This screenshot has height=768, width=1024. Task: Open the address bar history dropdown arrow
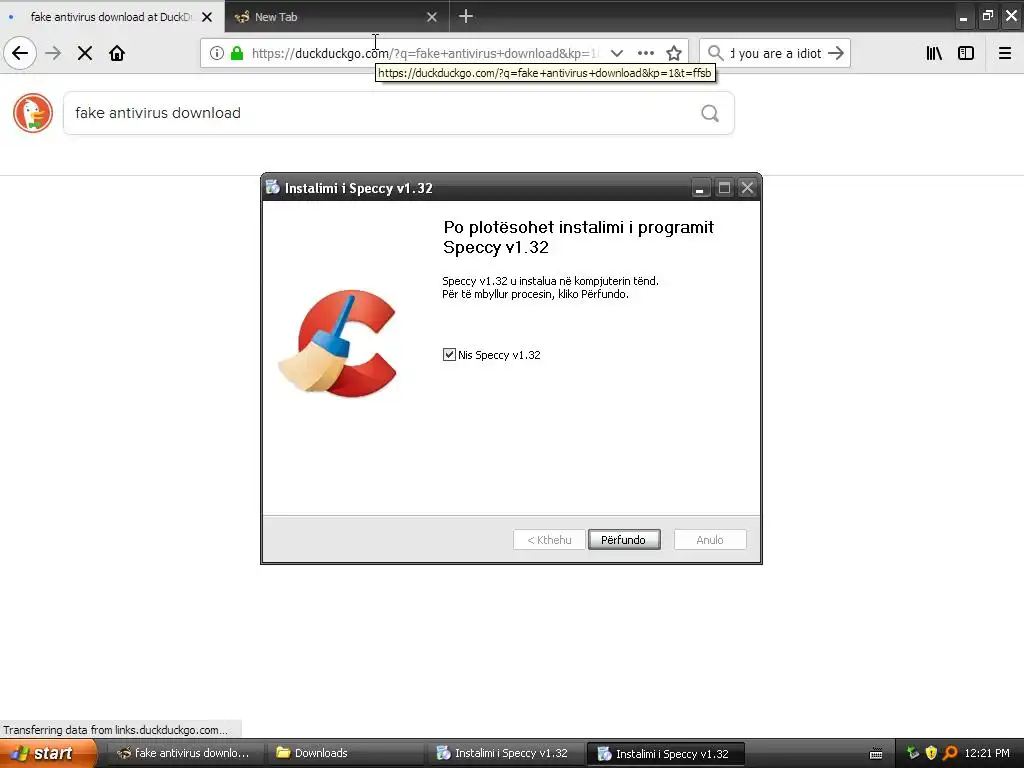pos(616,53)
